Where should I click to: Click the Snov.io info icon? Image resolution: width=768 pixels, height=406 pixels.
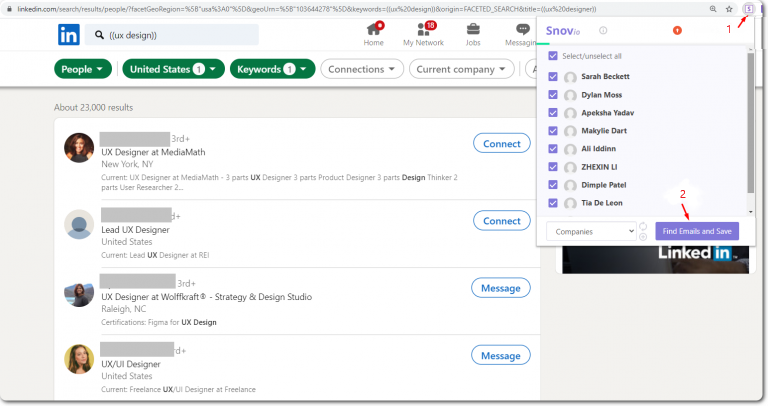(x=603, y=30)
